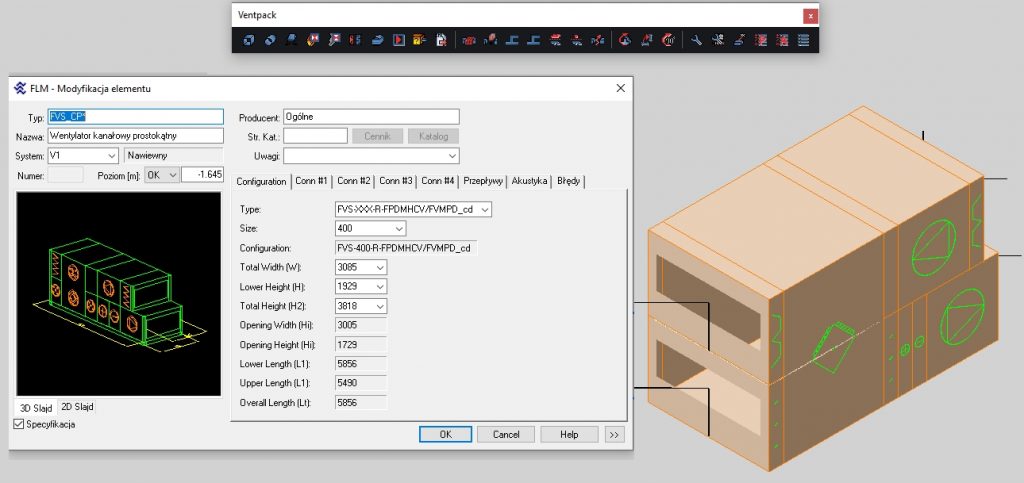Click the crossed wrench and screwdriver icon
The image size is (1024, 483).
coord(718,41)
